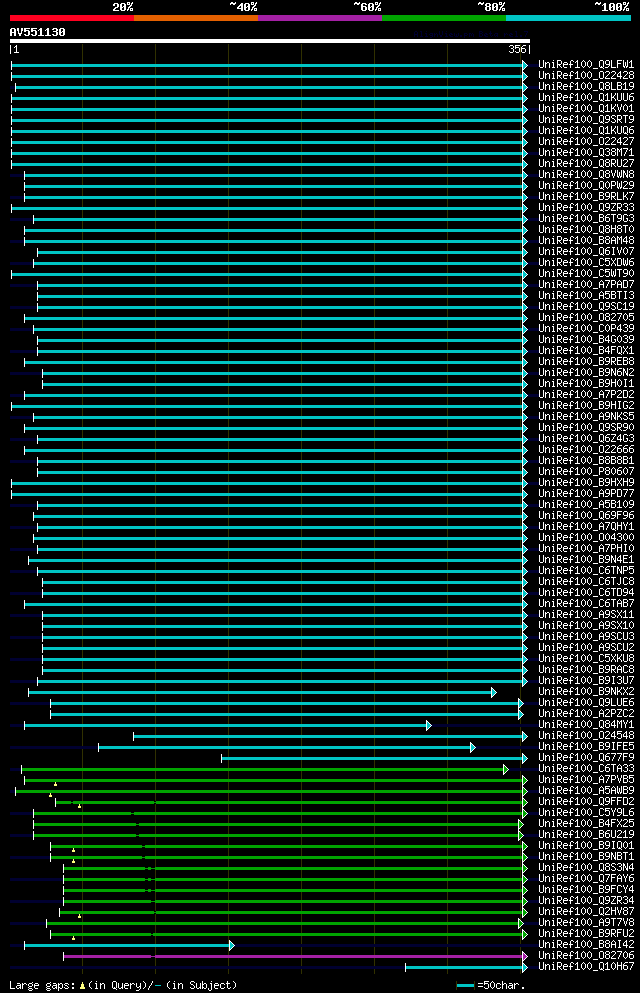Click cyan alignment bar for UniRef100_O24548
Screen dimensions: 640x993
[x=330, y=737]
